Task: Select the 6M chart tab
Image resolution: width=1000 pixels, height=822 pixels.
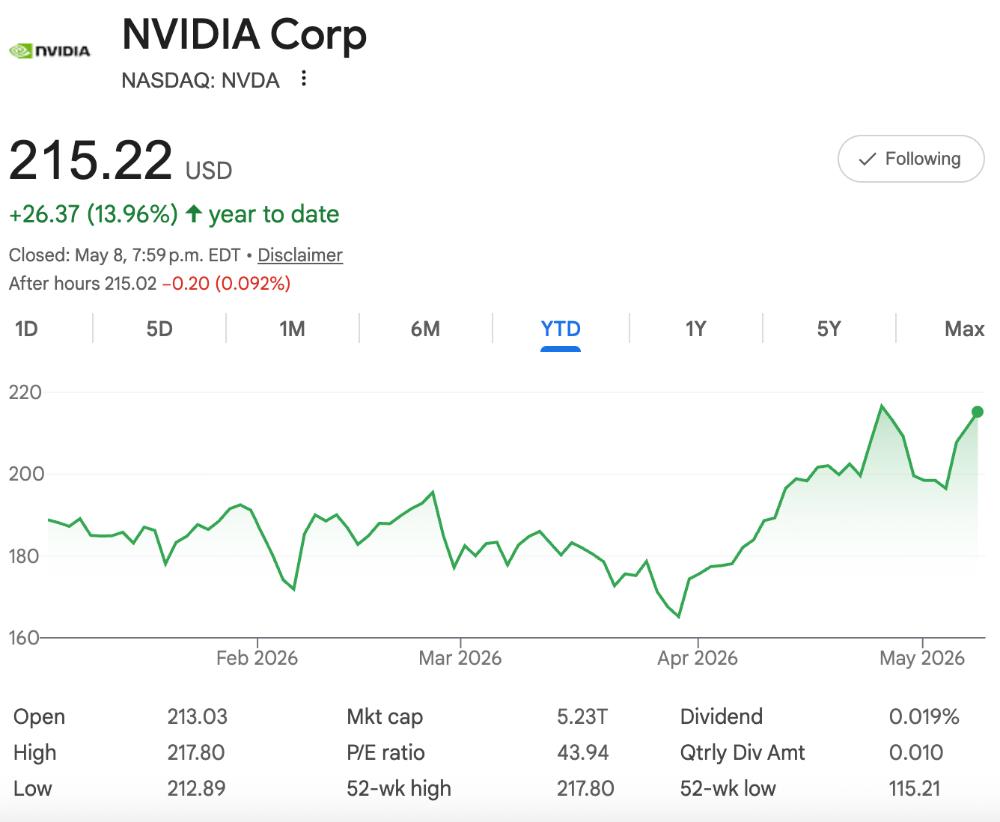Action: coord(425,329)
